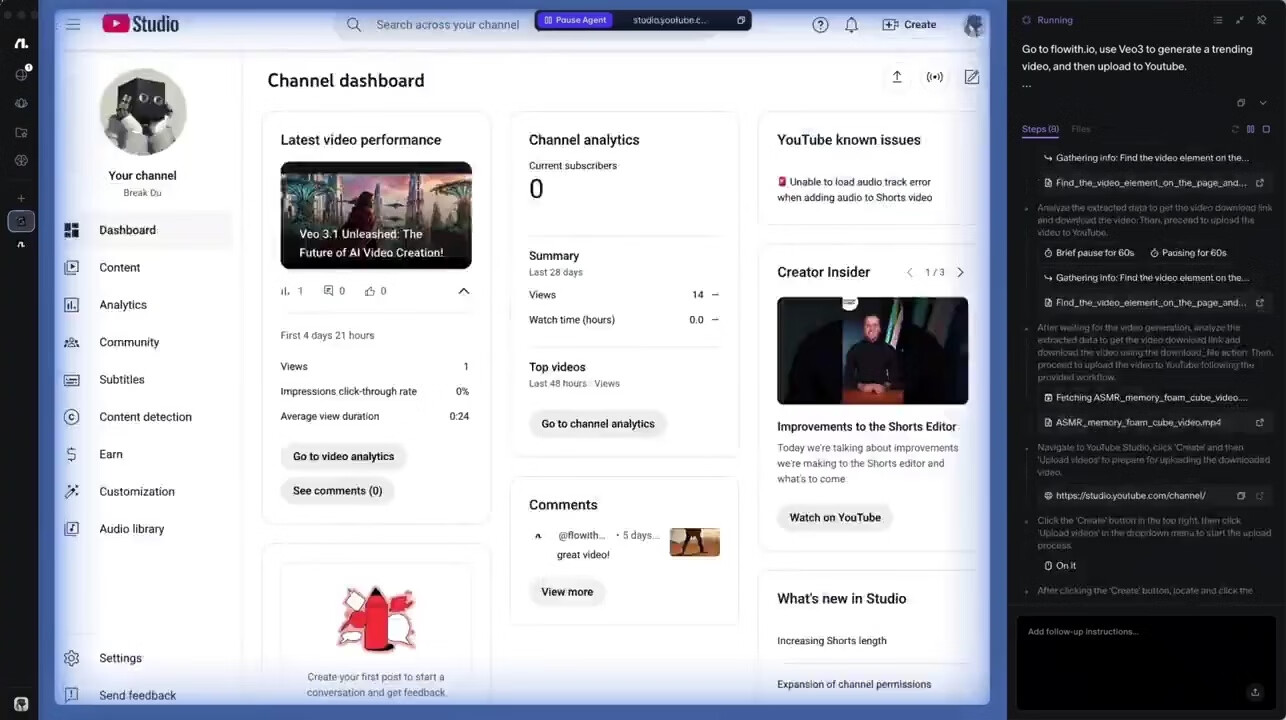This screenshot has height=720, width=1286.
Task: Open the hamburger navigation menu
Action: (x=73, y=24)
